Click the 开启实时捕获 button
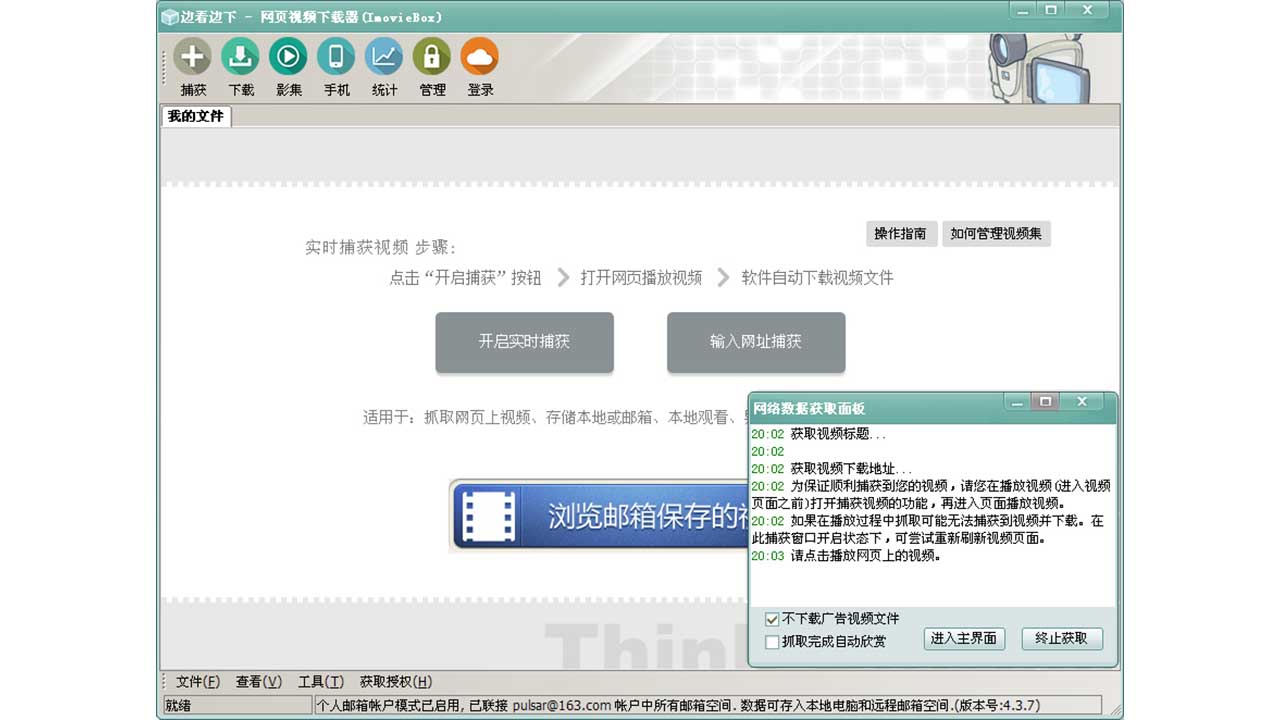This screenshot has width=1280, height=720. click(524, 342)
